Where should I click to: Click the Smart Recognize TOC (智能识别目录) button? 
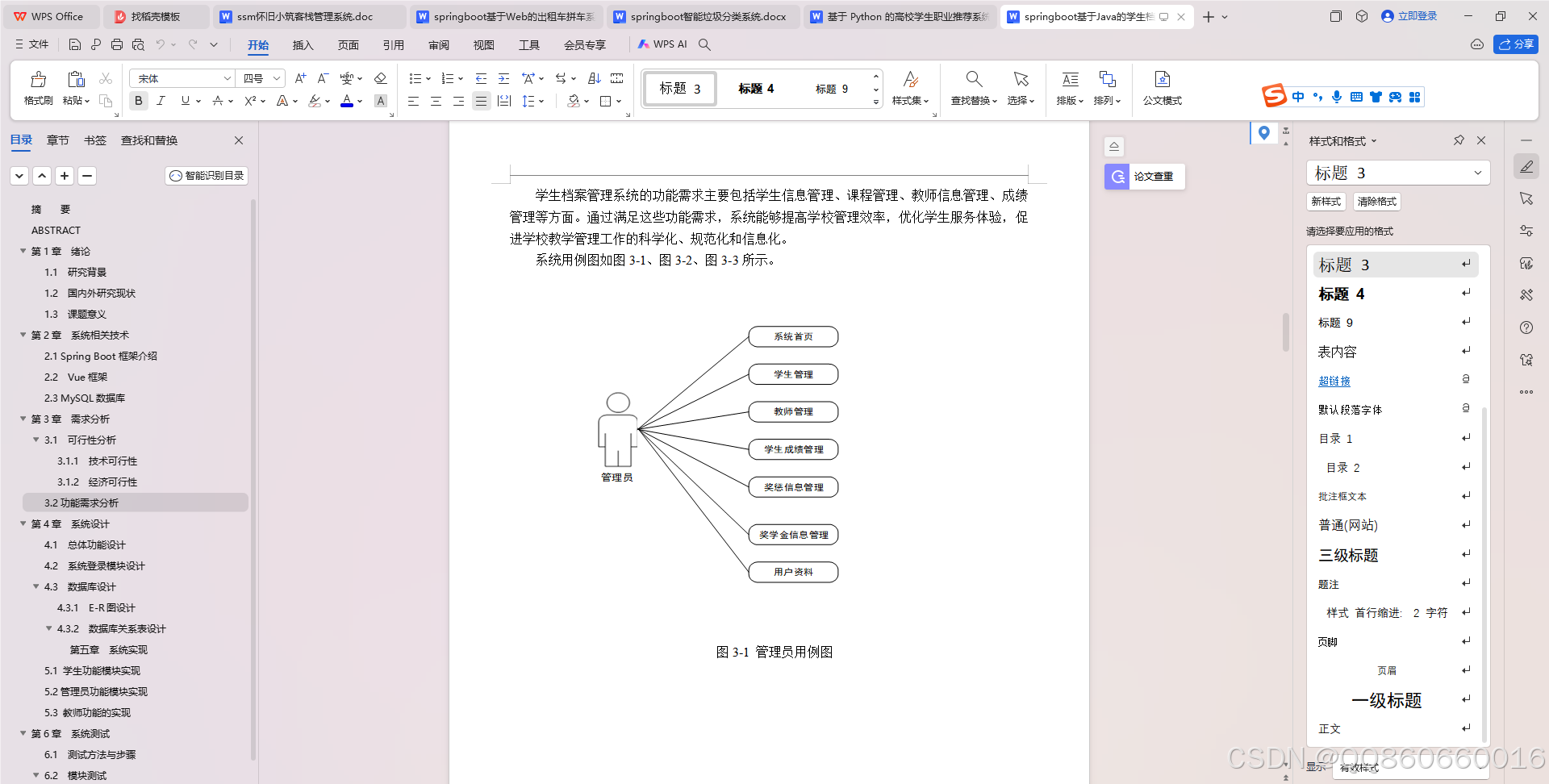click(x=207, y=176)
